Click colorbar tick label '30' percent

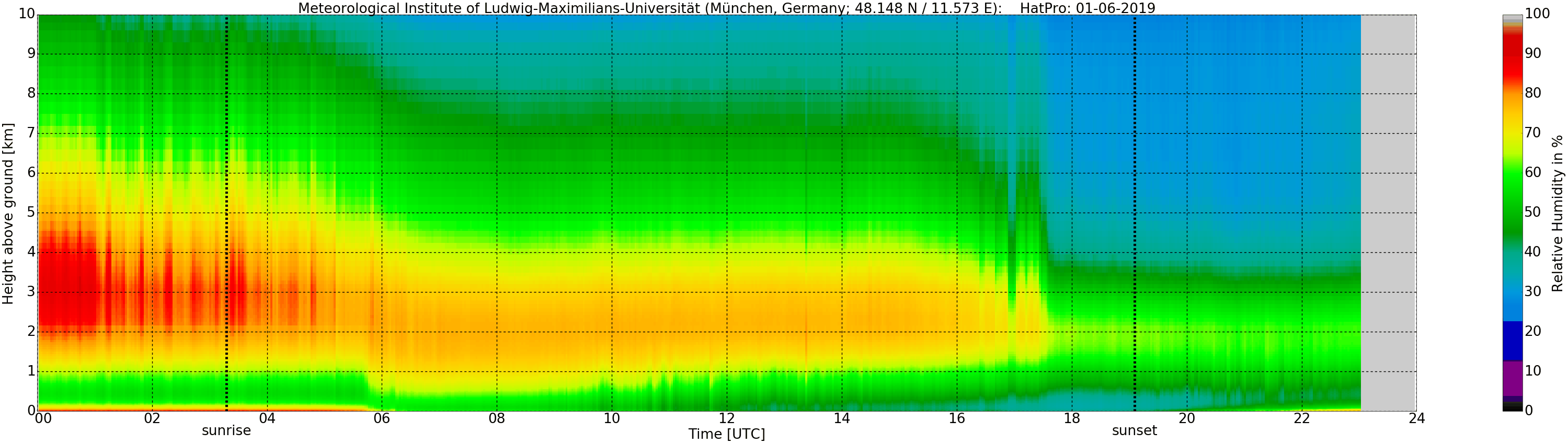pos(1532,292)
